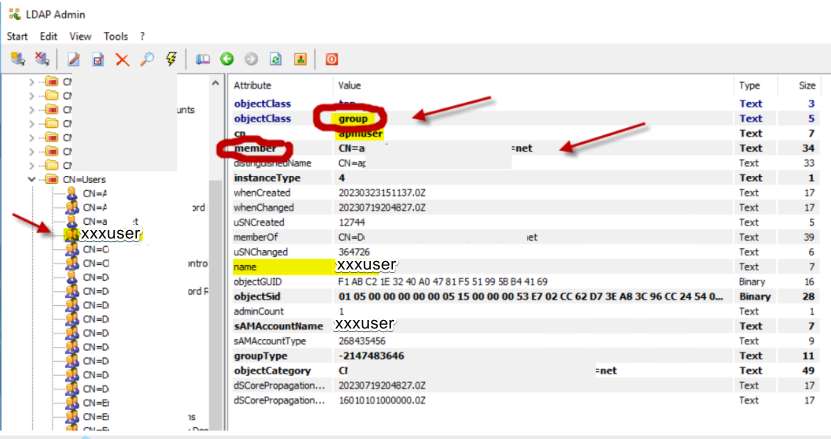This screenshot has width=831, height=439.
Task: Sort by the Attribute column header
Action: point(252,86)
